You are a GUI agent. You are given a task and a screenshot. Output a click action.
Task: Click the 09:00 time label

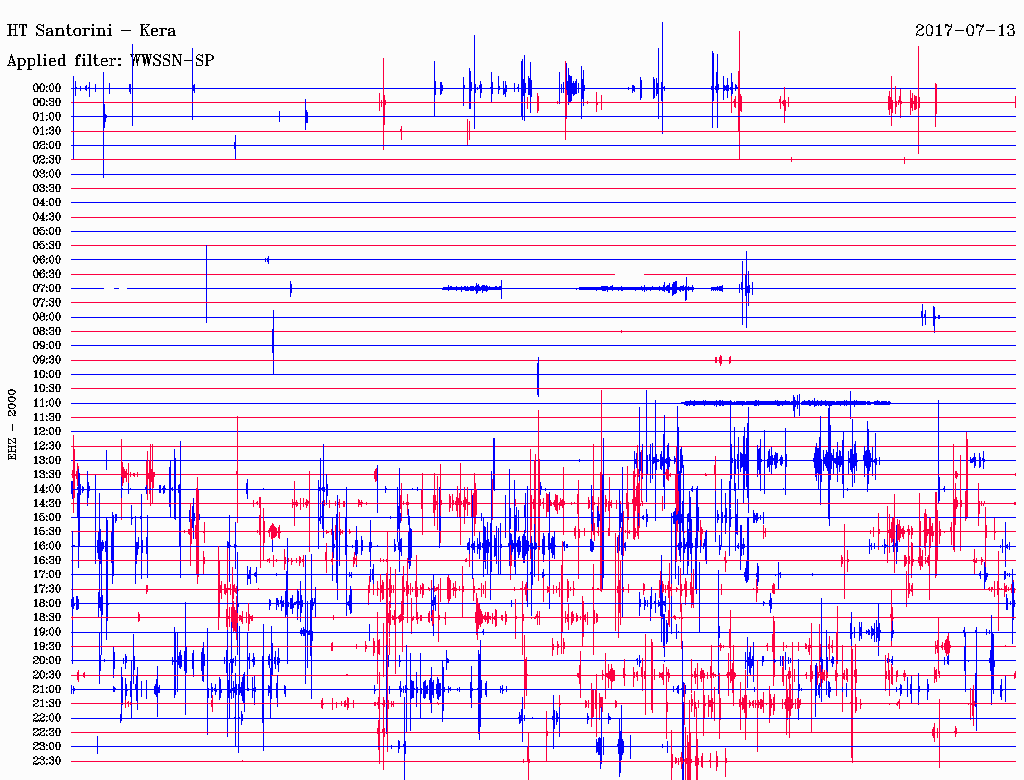click(x=46, y=346)
